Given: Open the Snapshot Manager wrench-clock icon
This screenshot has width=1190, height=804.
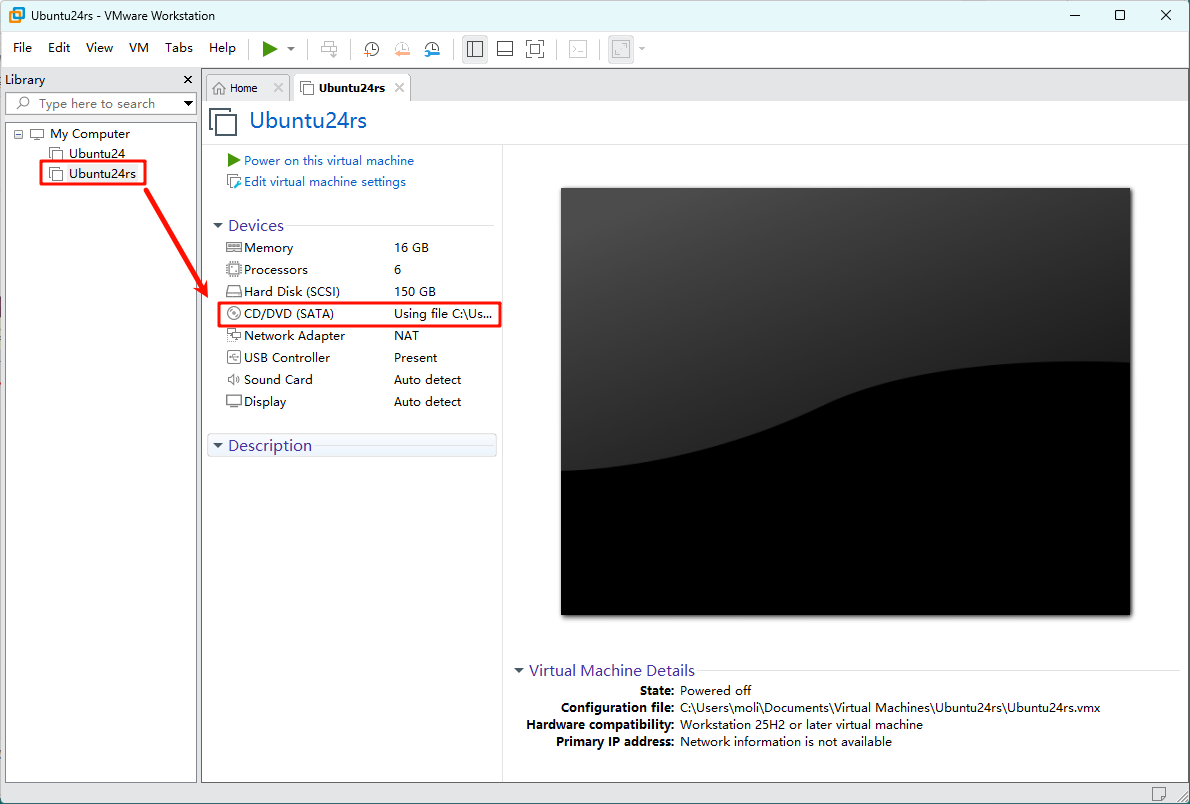Looking at the screenshot, I should click(432, 49).
